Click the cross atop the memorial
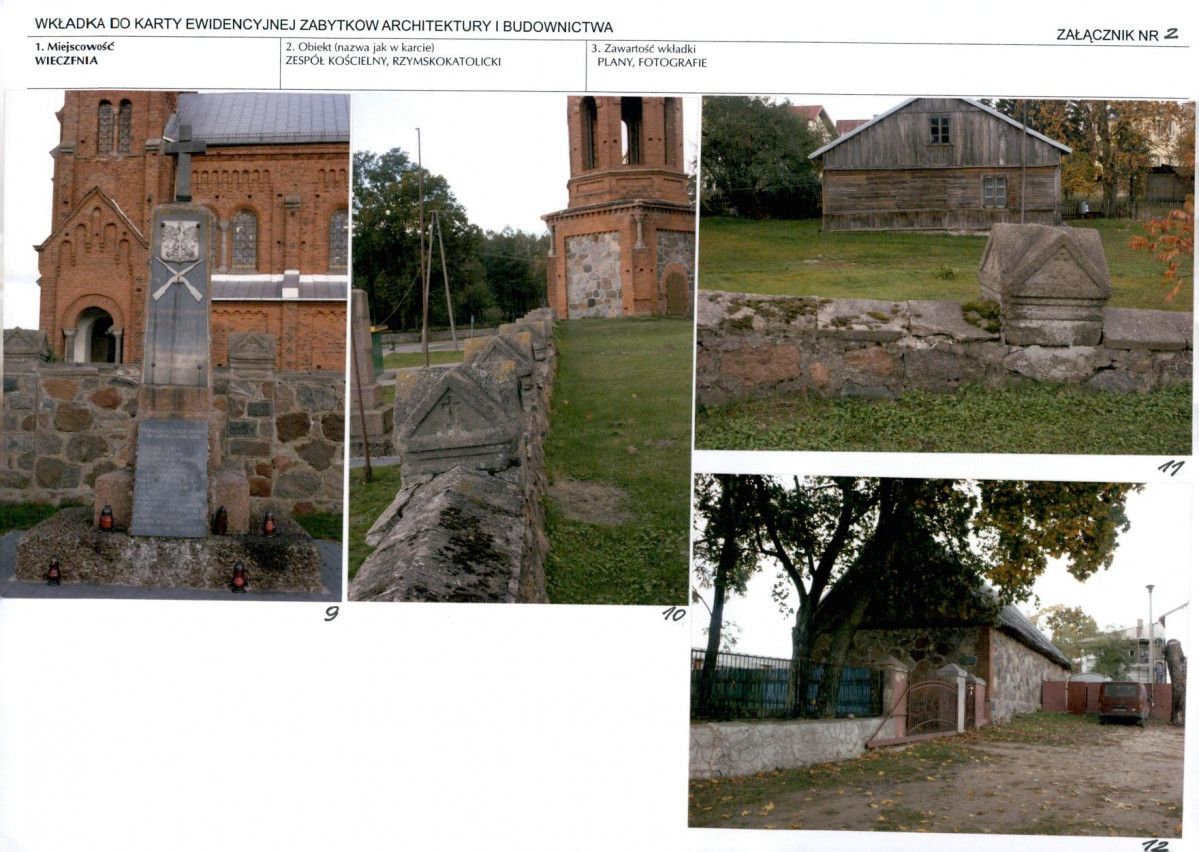 [184, 163]
